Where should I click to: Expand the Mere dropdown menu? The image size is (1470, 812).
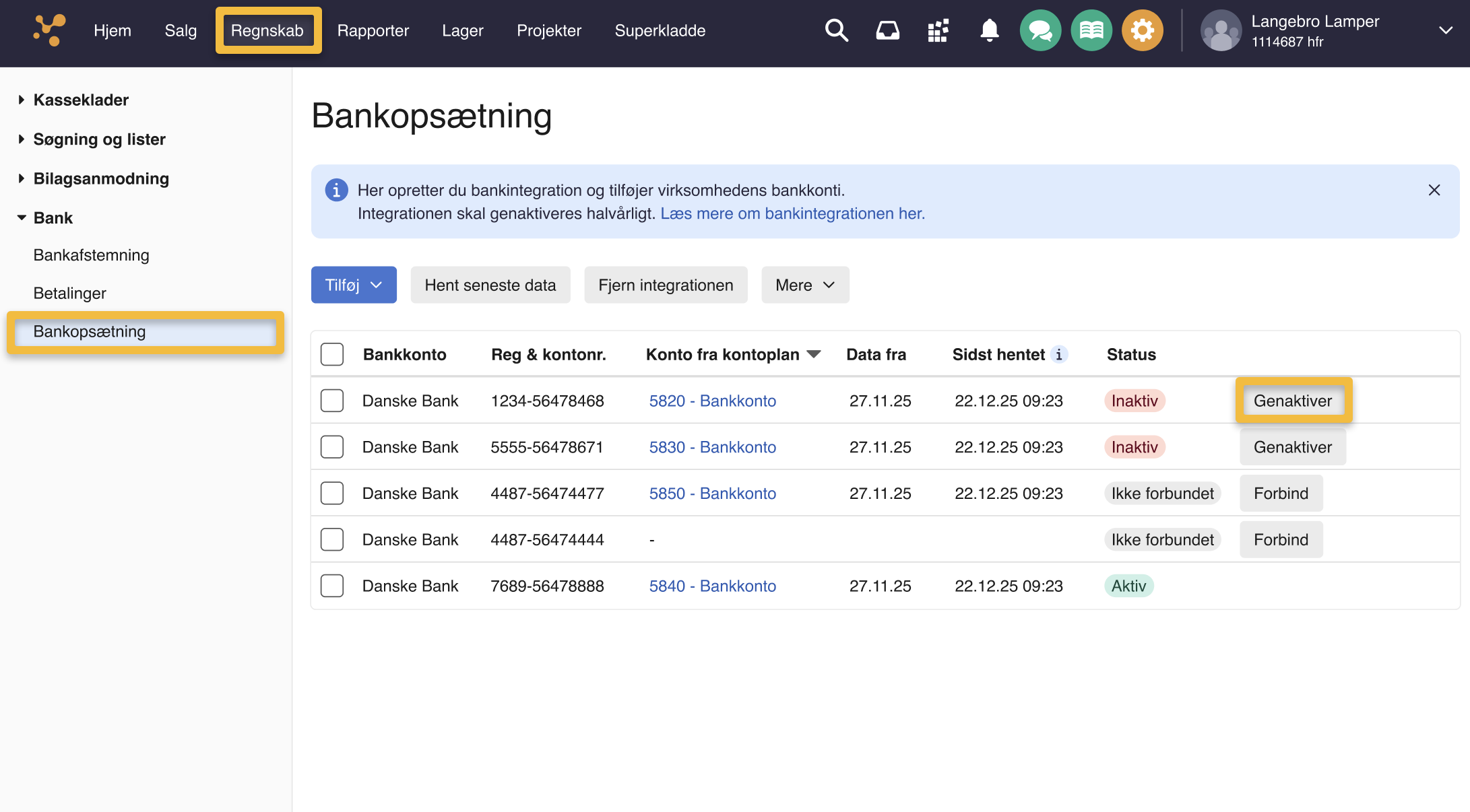pyautogui.click(x=805, y=285)
